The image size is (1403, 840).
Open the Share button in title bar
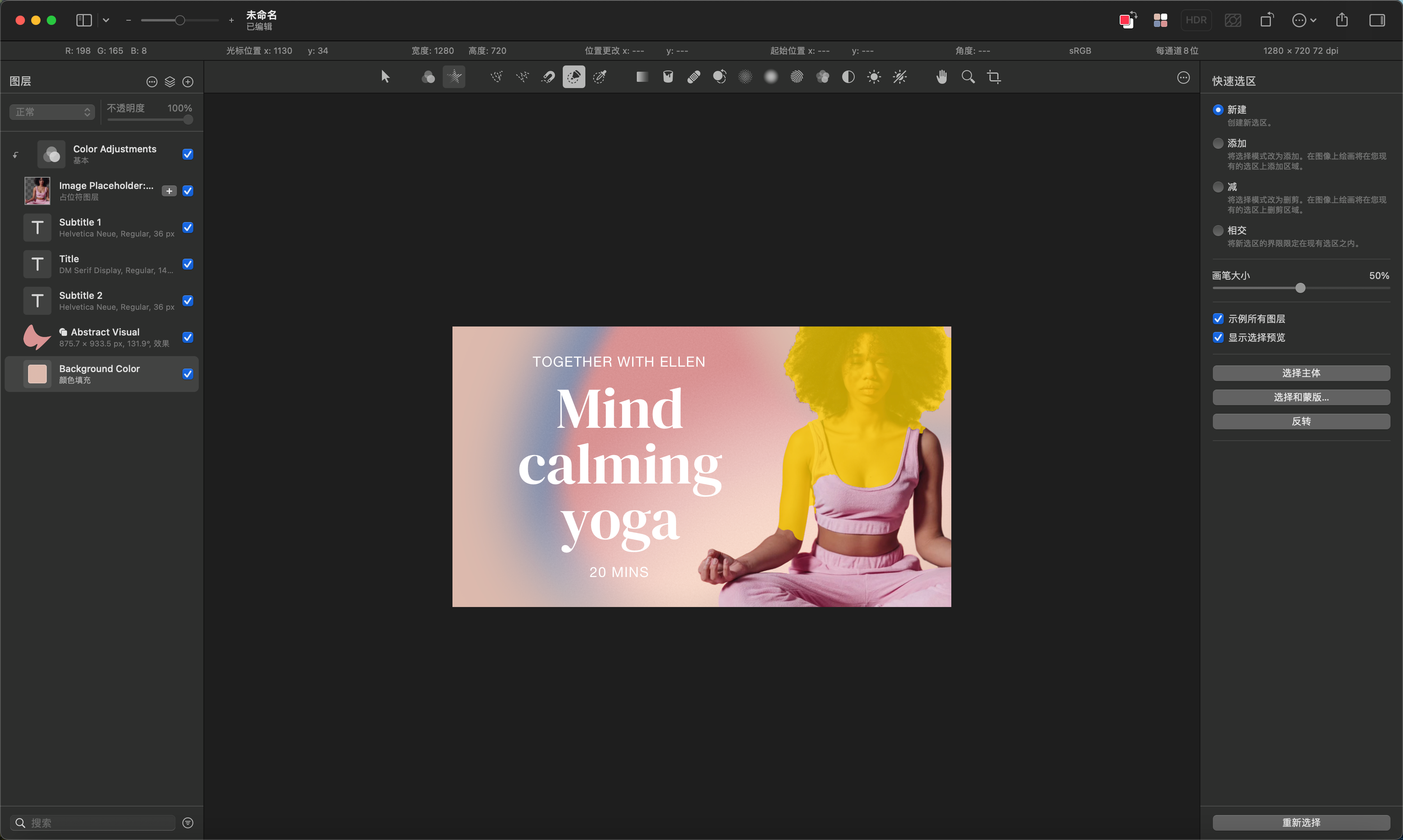[x=1342, y=20]
